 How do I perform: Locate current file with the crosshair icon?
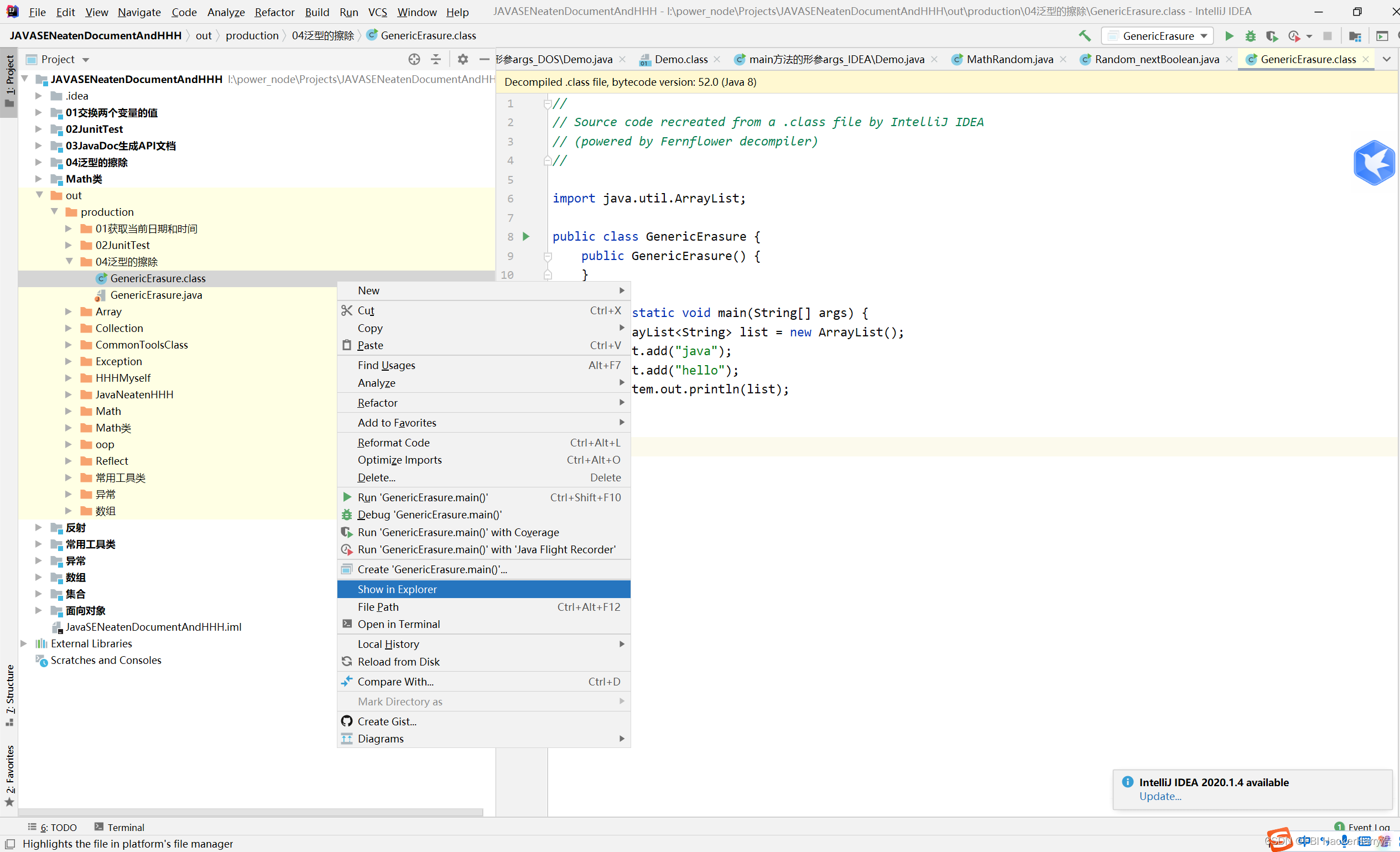(414, 59)
